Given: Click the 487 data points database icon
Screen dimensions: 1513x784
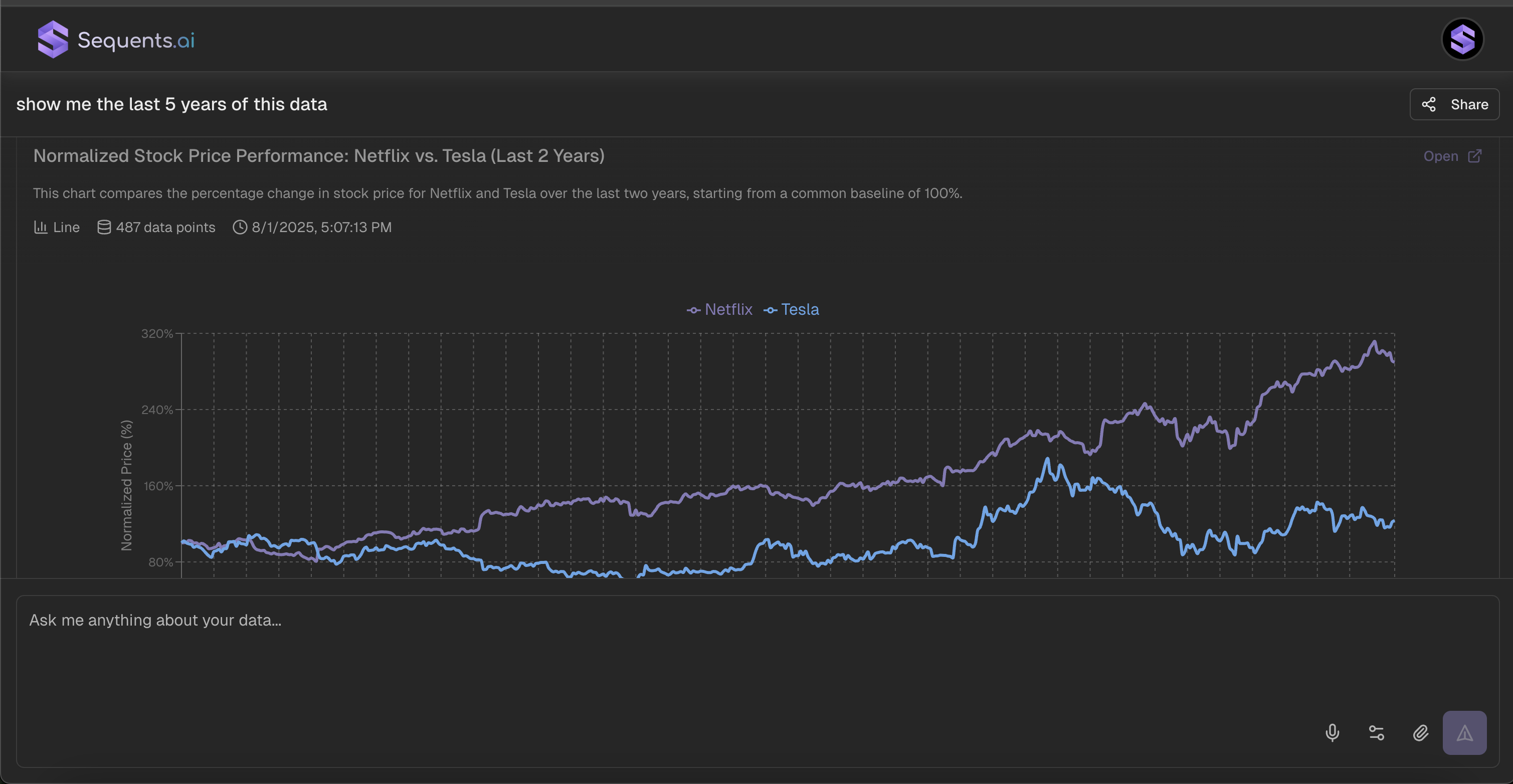Looking at the screenshot, I should pos(104,227).
